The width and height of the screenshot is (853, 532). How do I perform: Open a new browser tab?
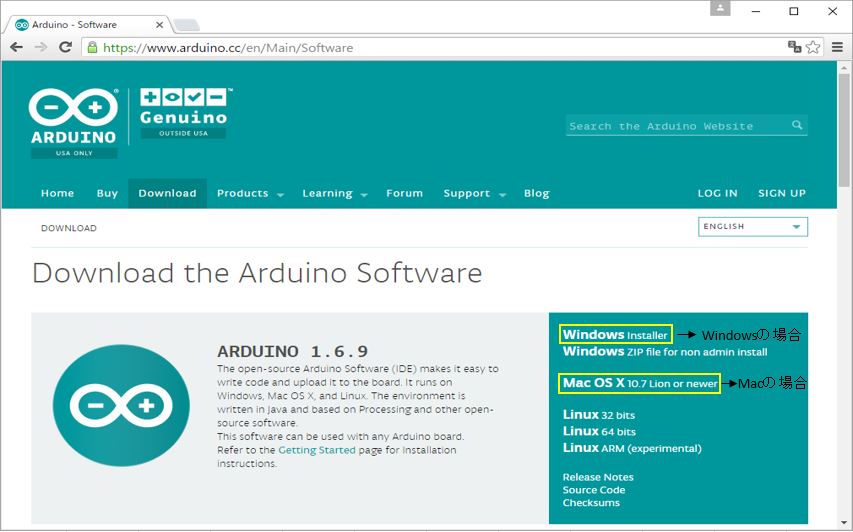coord(187,24)
